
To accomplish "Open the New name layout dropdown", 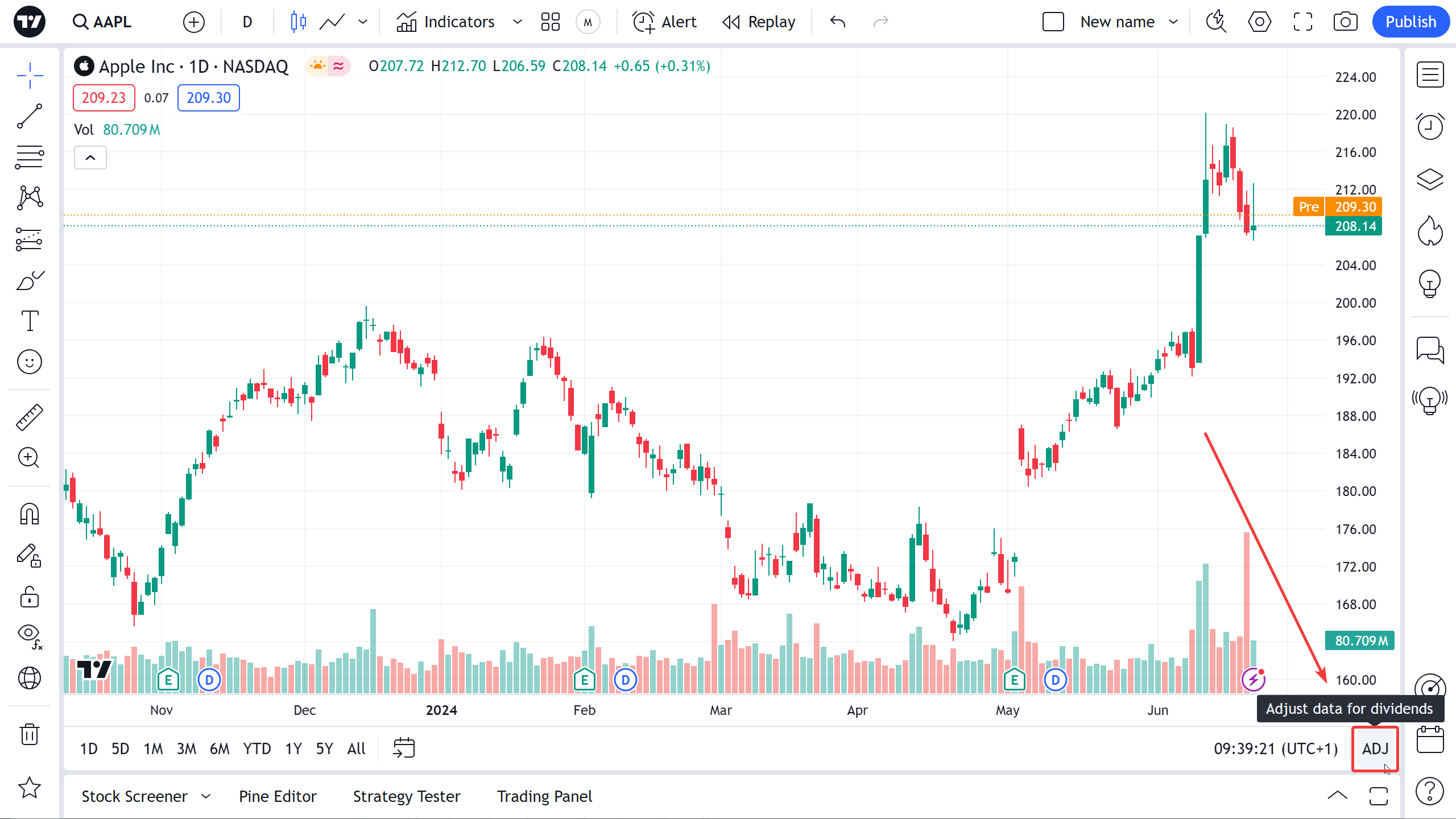I will click(x=1173, y=22).
